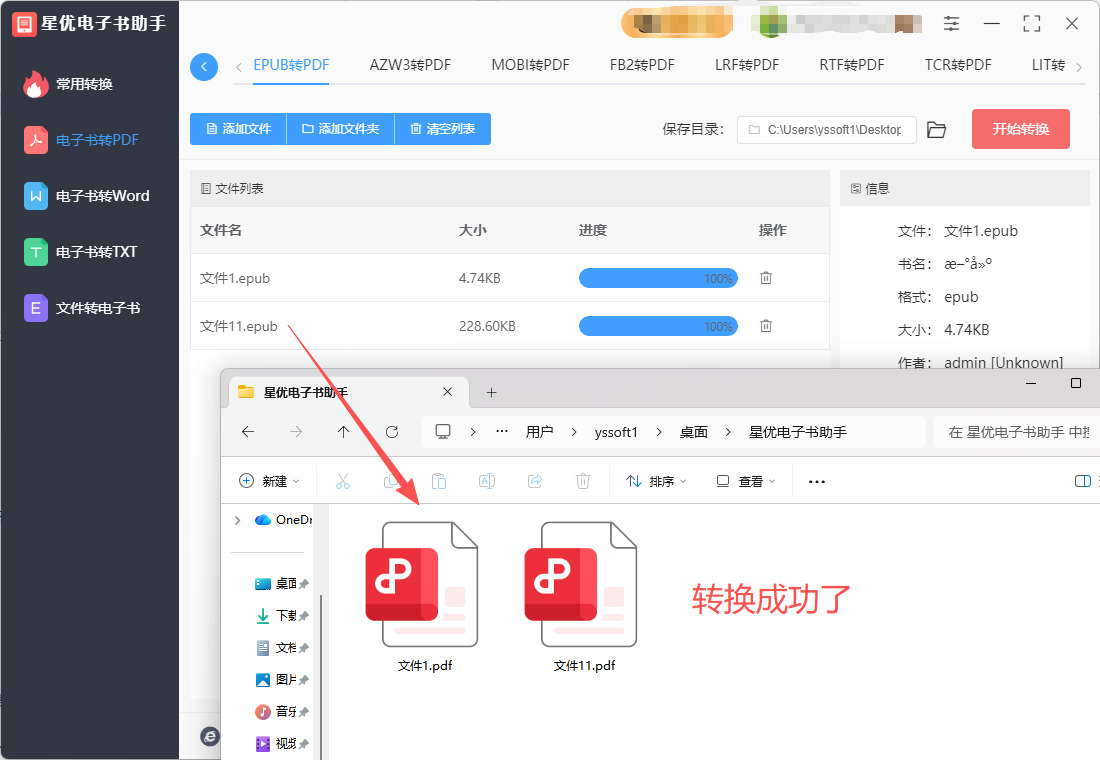The height and width of the screenshot is (760, 1100).
Task: Select the 文件11.pdf file thumbnail
Action: [581, 584]
